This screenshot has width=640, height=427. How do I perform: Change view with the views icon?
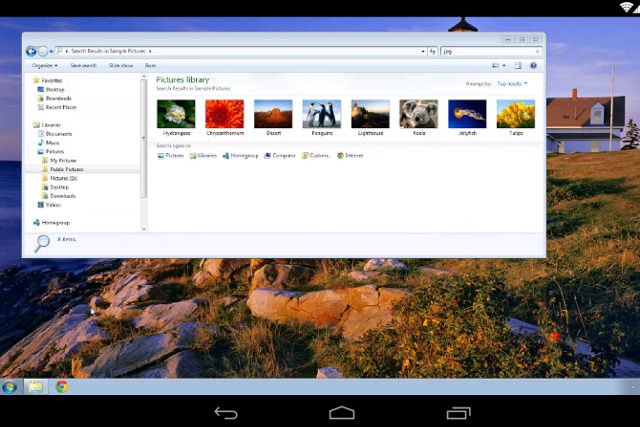pos(496,65)
